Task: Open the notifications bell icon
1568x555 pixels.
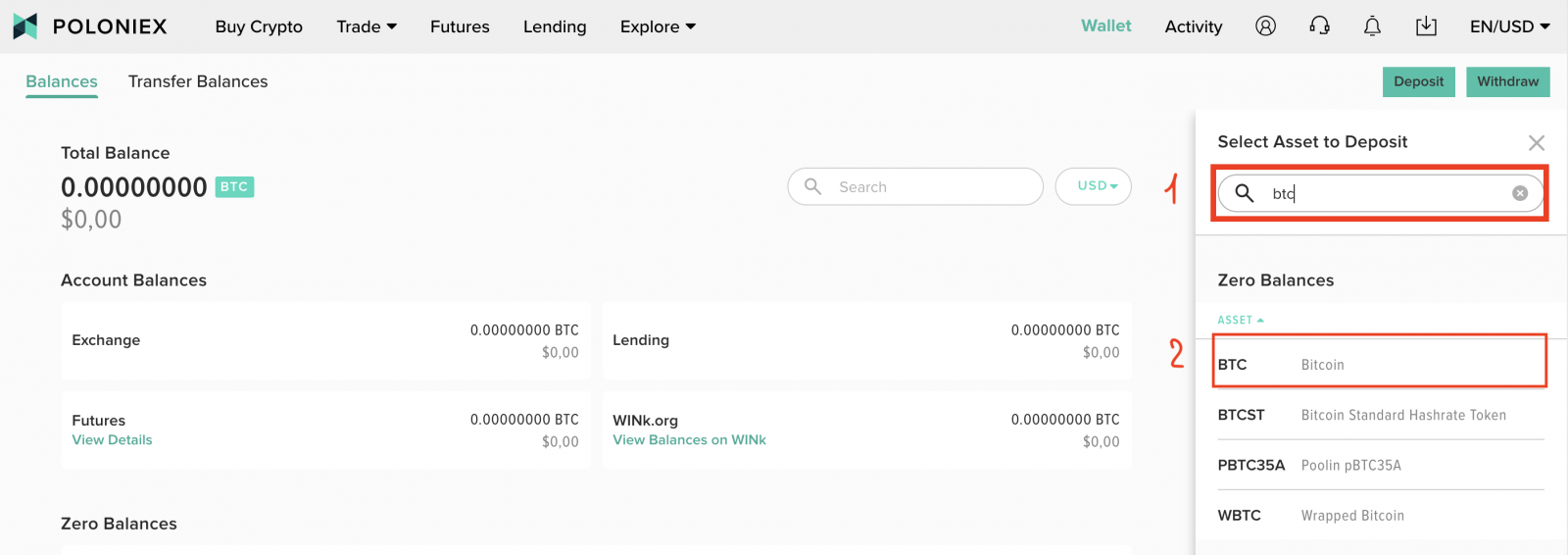Action: point(1372,26)
